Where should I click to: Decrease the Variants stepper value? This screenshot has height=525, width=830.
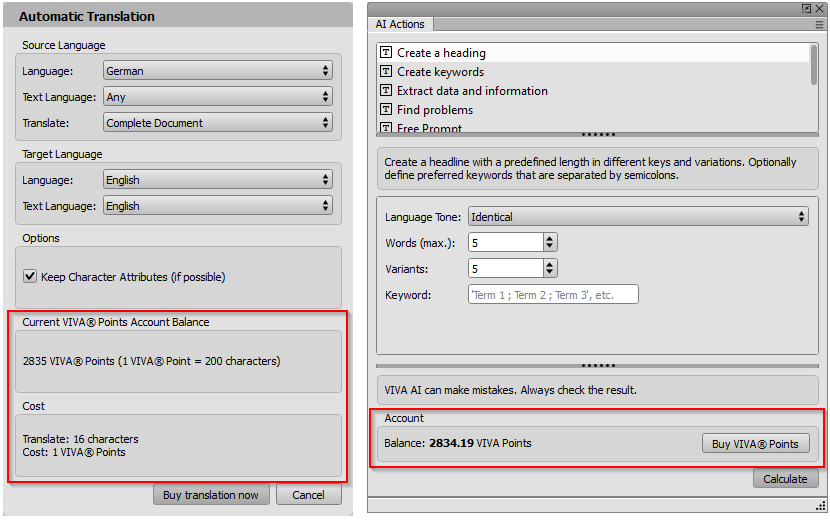[x=550, y=273]
